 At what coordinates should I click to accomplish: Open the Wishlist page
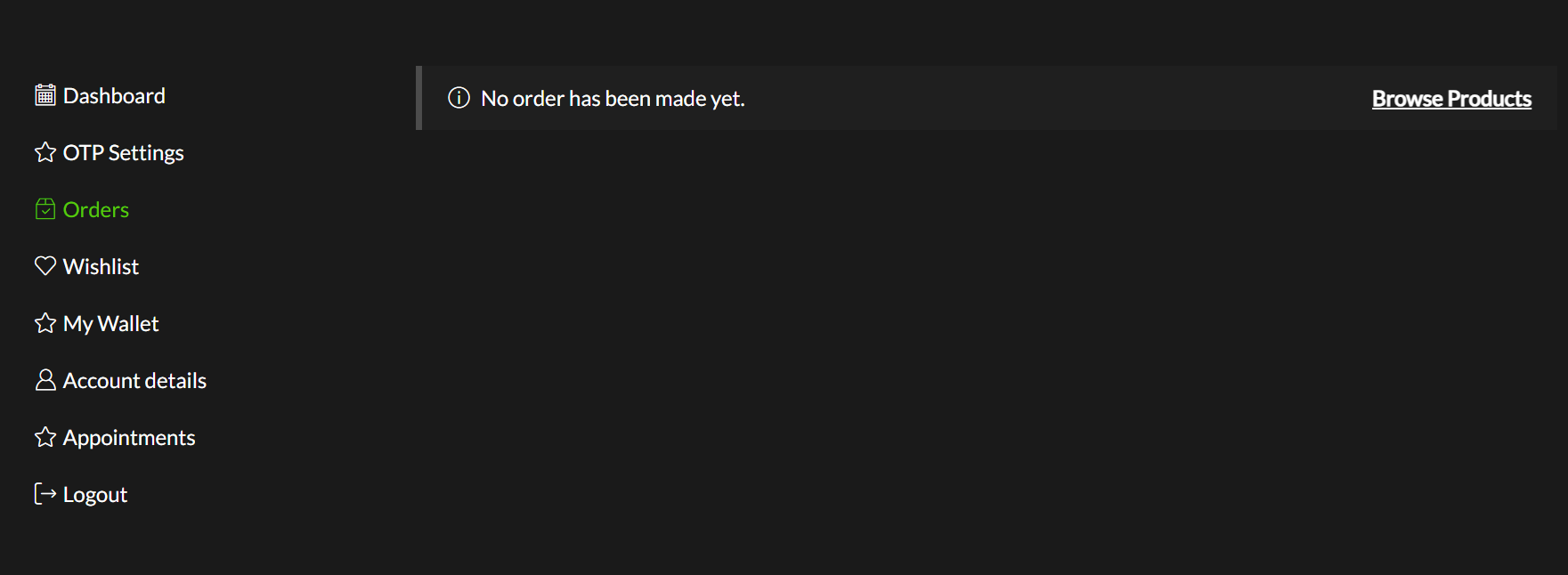pos(100,266)
